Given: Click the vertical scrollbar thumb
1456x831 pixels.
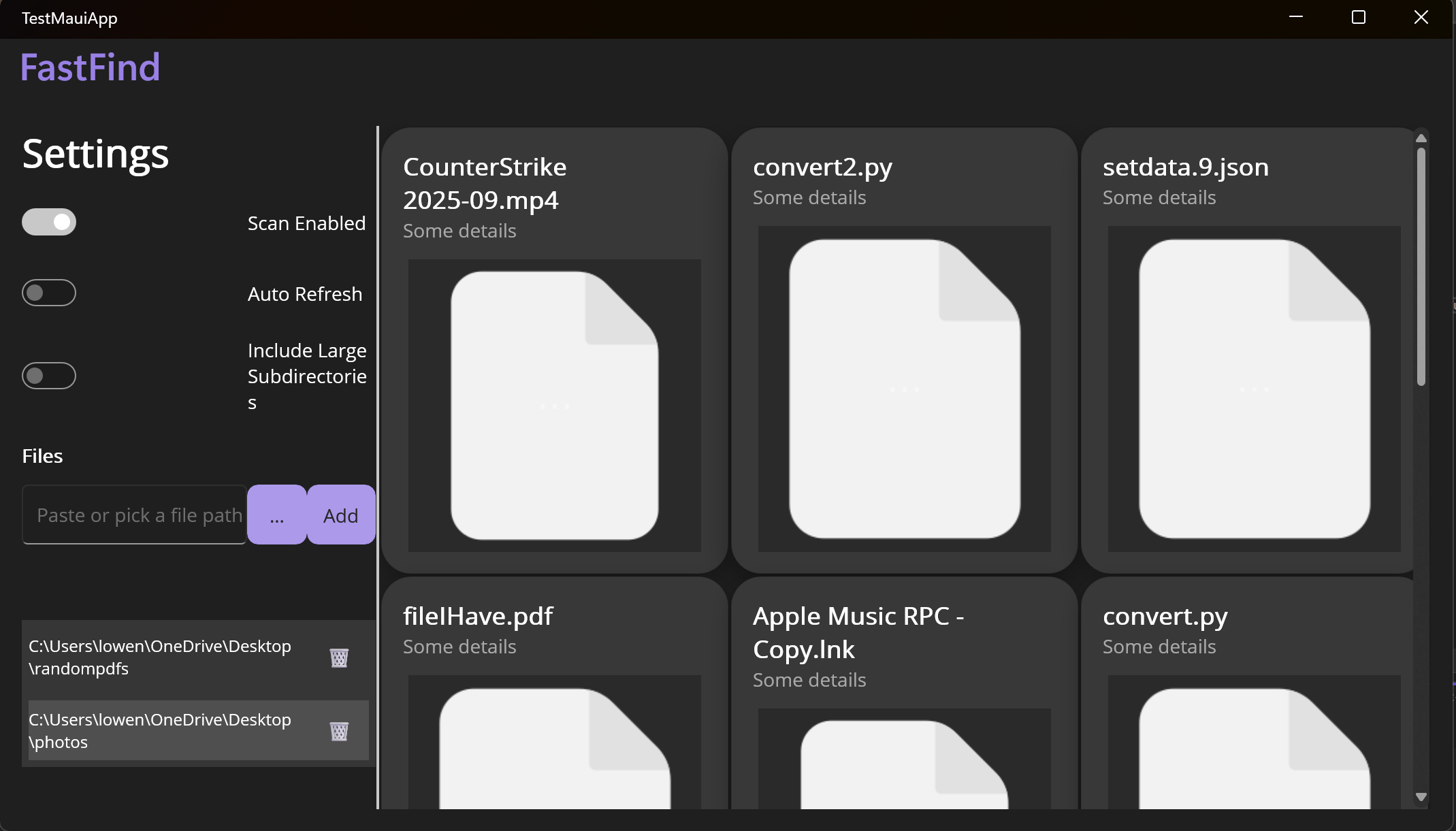Looking at the screenshot, I should tap(1421, 267).
